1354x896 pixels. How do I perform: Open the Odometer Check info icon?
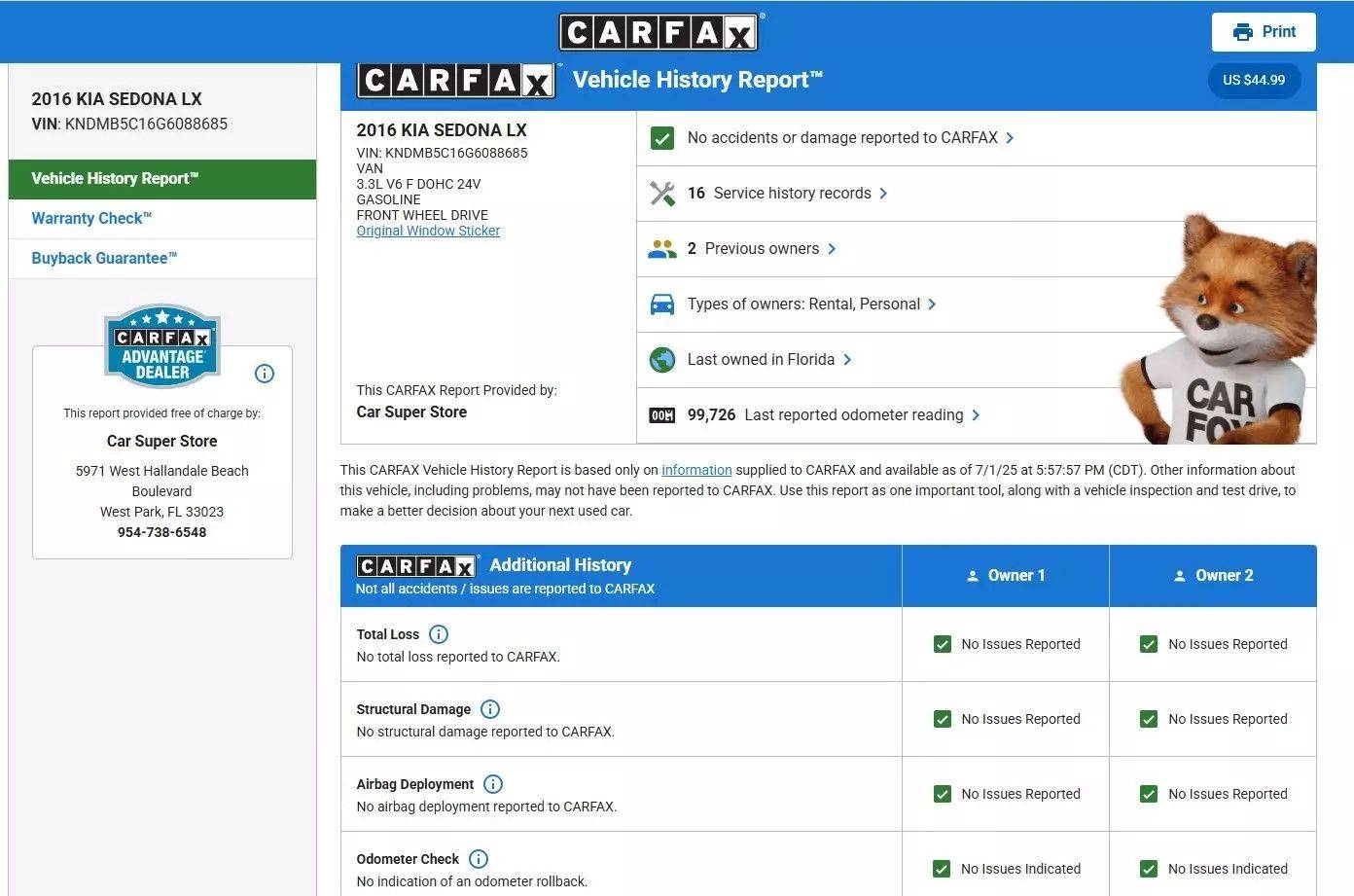coord(479,859)
